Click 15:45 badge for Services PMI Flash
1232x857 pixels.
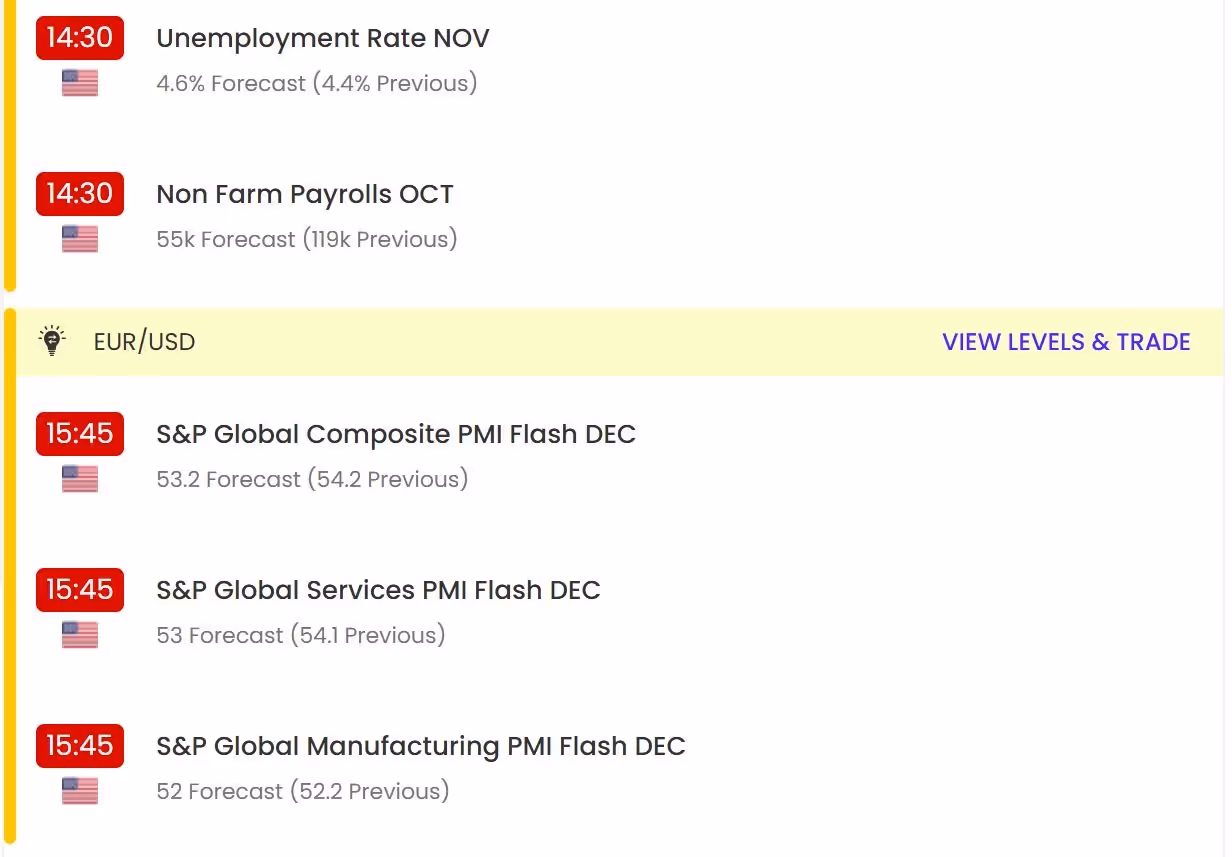[x=80, y=589]
